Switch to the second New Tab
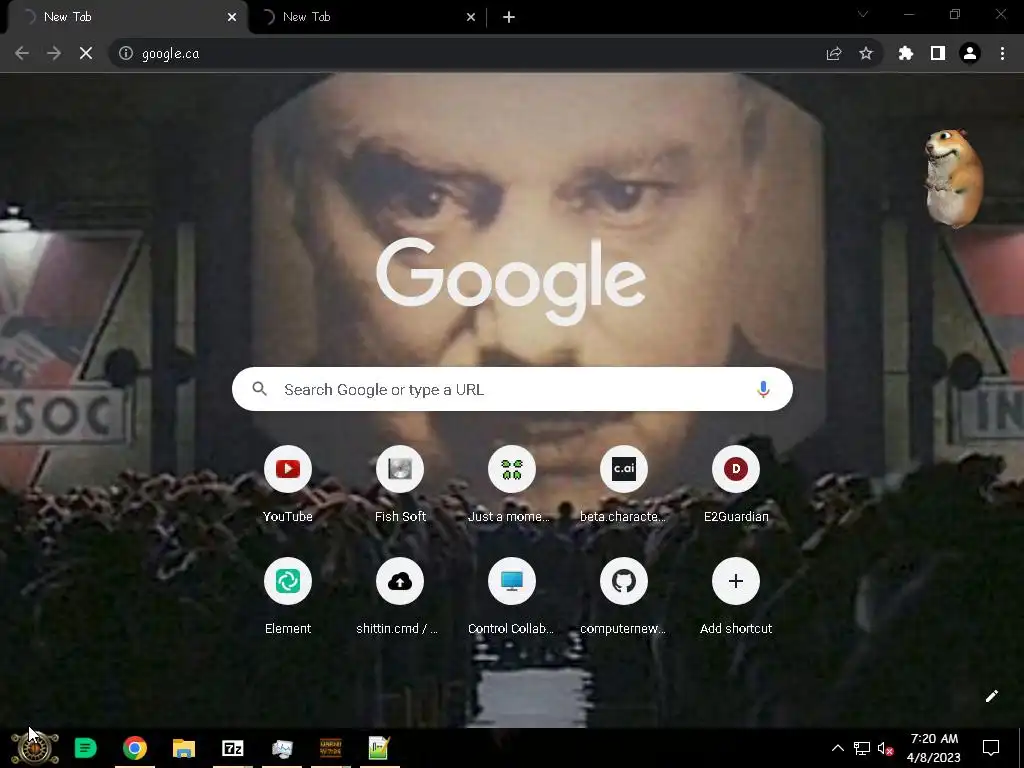The height and width of the screenshot is (768, 1024). pyautogui.click(x=366, y=17)
